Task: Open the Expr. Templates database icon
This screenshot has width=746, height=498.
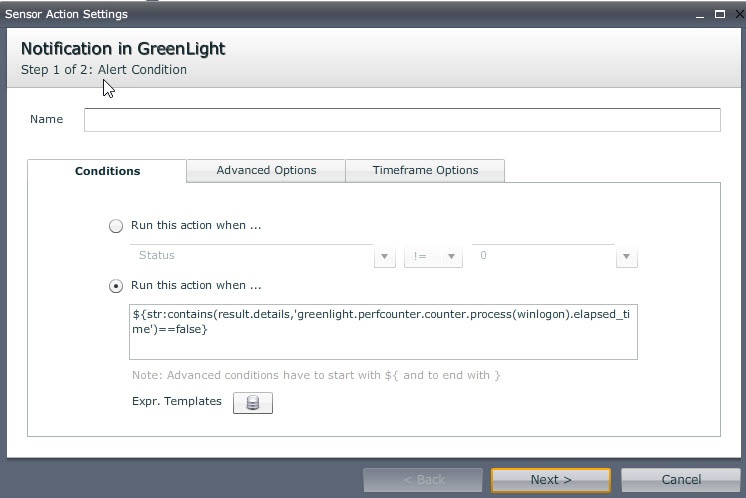Action: point(253,403)
